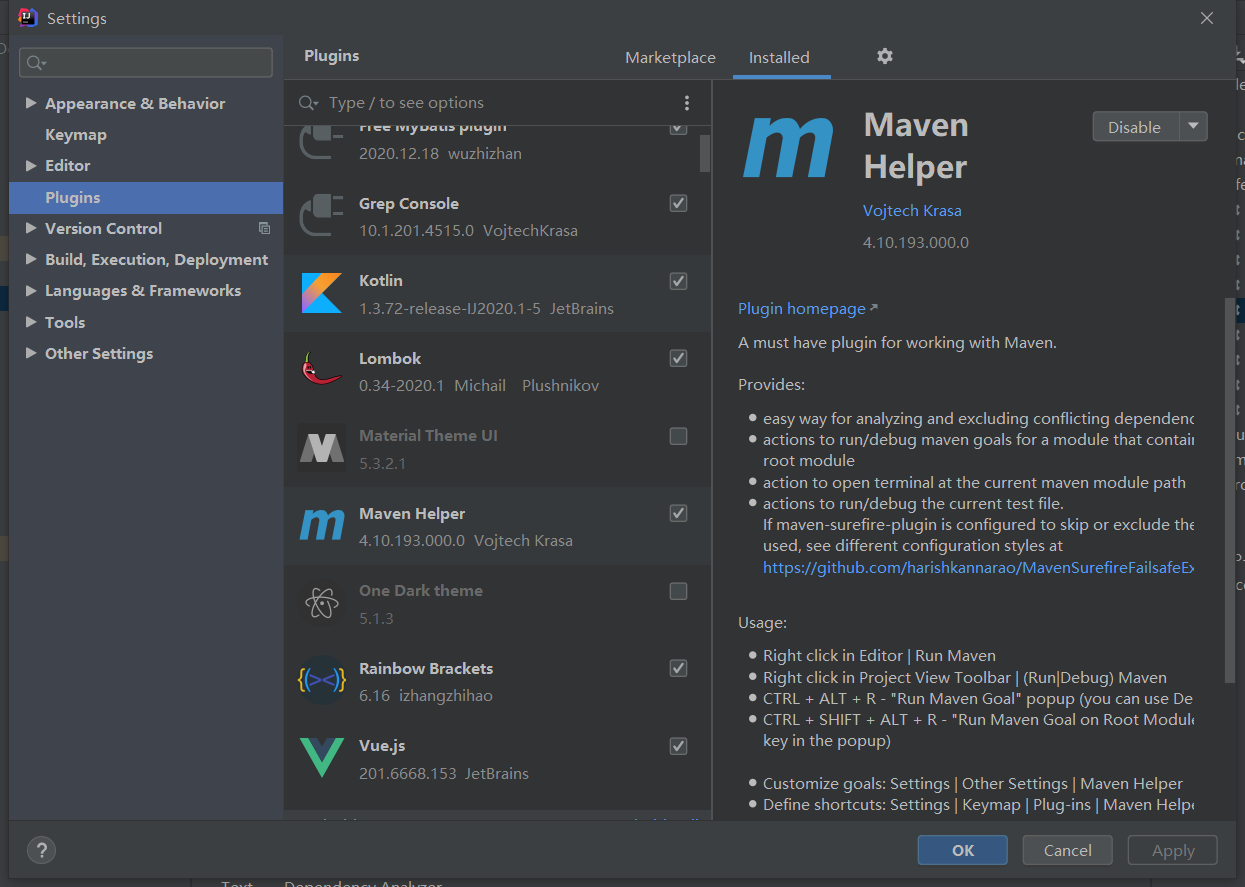Viewport: 1245px width, 887px height.
Task: Click the Version Control per-project settings icon
Action: point(264,228)
